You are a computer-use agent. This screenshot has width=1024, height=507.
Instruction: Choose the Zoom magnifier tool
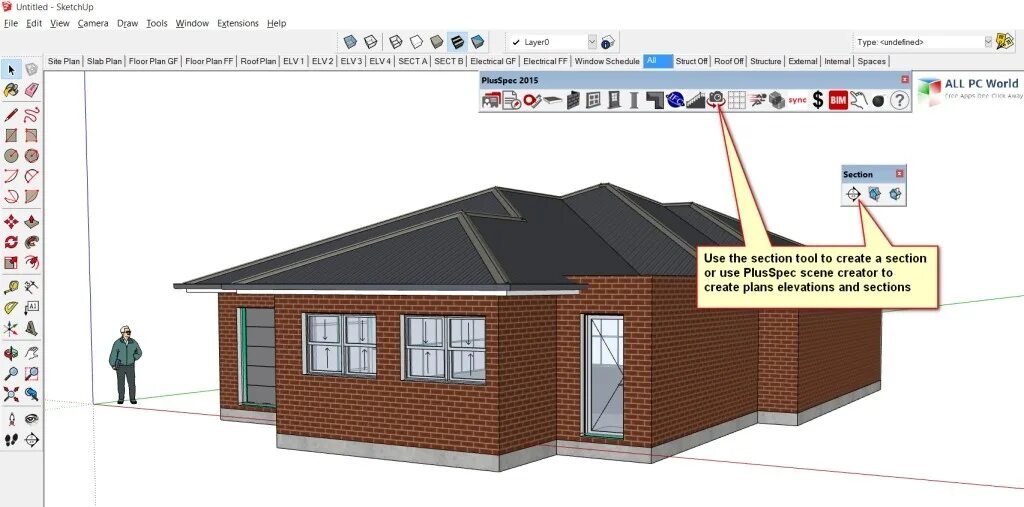coord(11,374)
